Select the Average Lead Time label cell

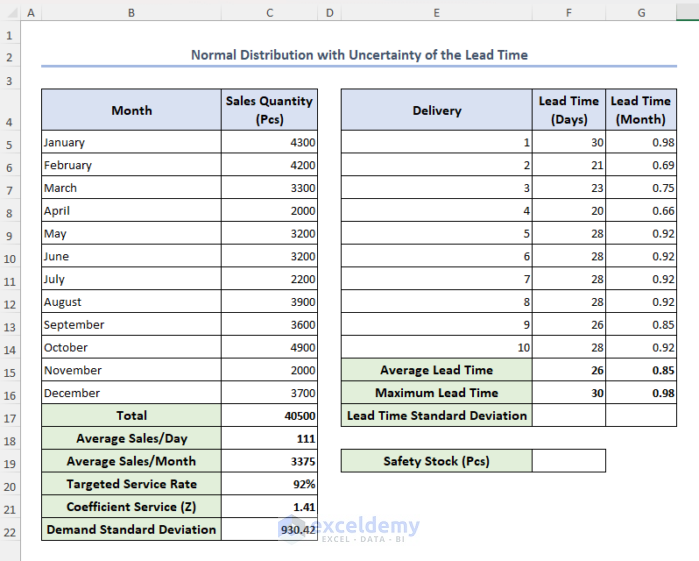click(x=436, y=370)
